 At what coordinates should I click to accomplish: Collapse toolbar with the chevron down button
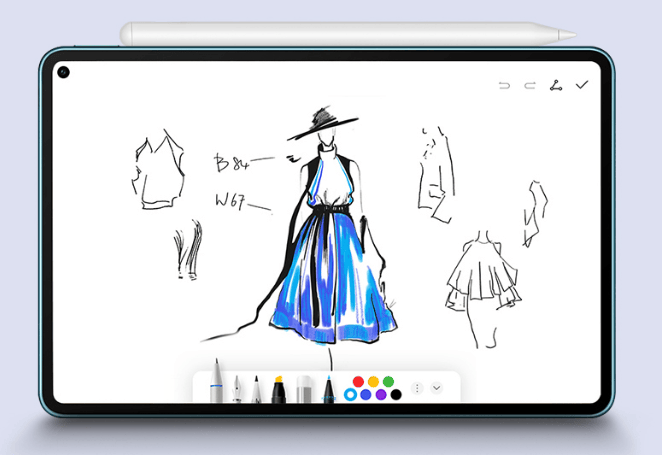click(x=437, y=388)
